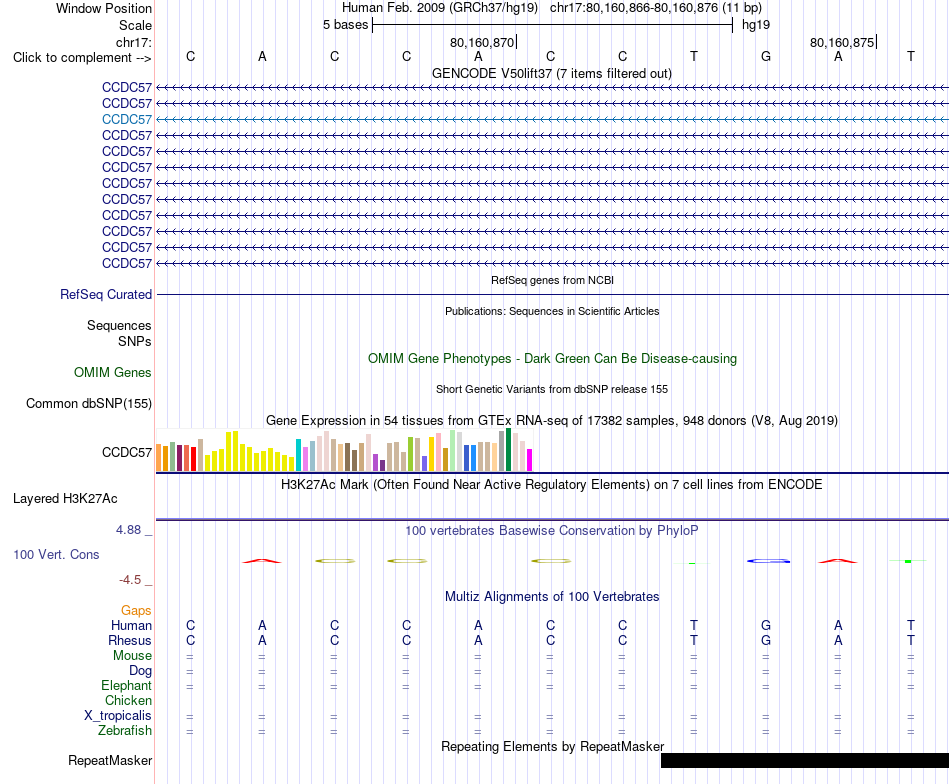The width and height of the screenshot is (950, 784).
Task: Click the 'Human' species label
Action: tap(131, 625)
